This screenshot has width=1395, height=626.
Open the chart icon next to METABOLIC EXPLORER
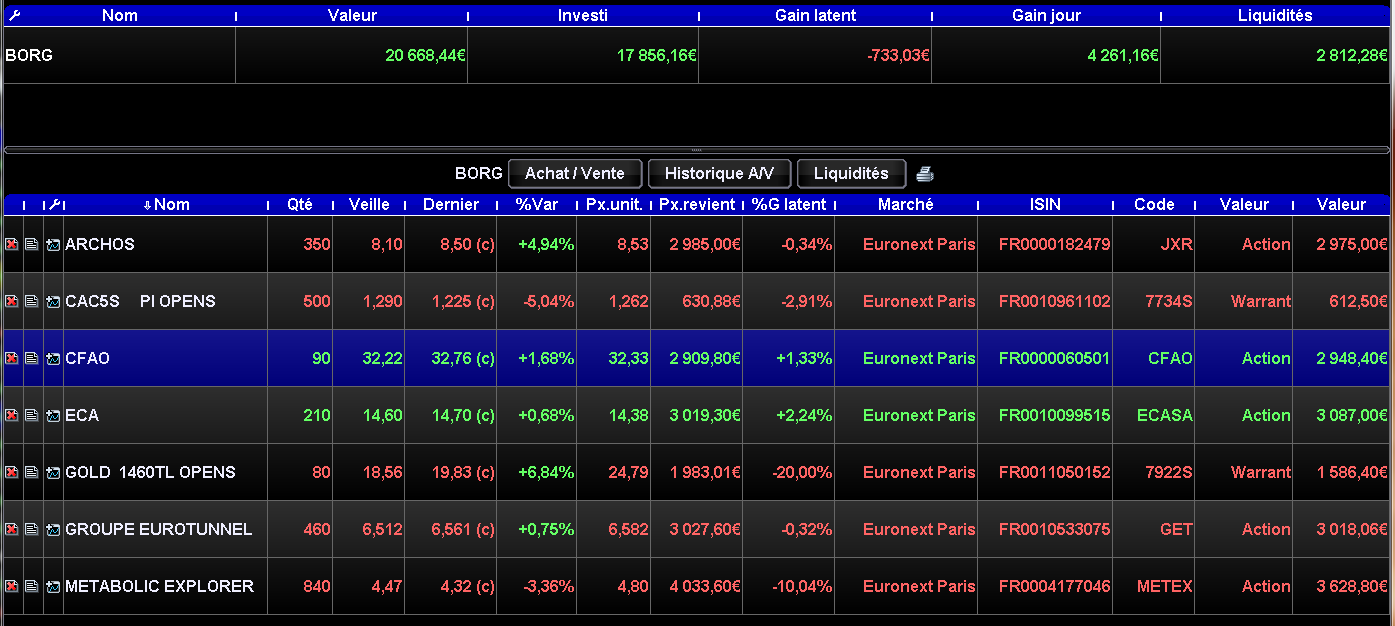[53, 587]
